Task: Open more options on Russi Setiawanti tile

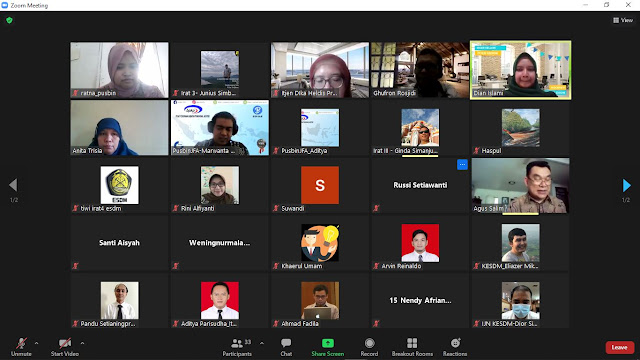Action: tap(462, 164)
